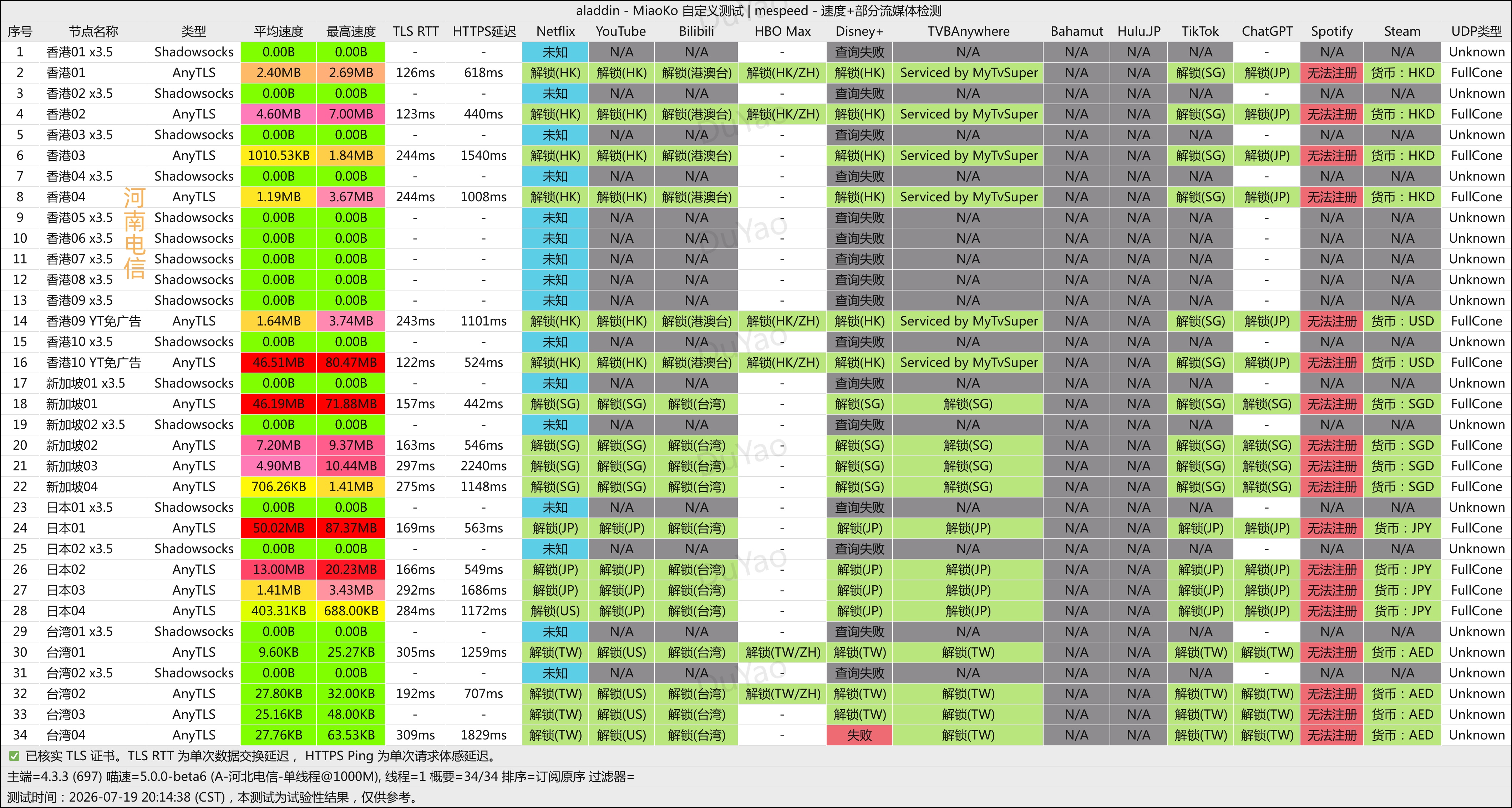Click the red 失败 Disney+ cell
Screen dimensions: 1512x808
pos(859,735)
